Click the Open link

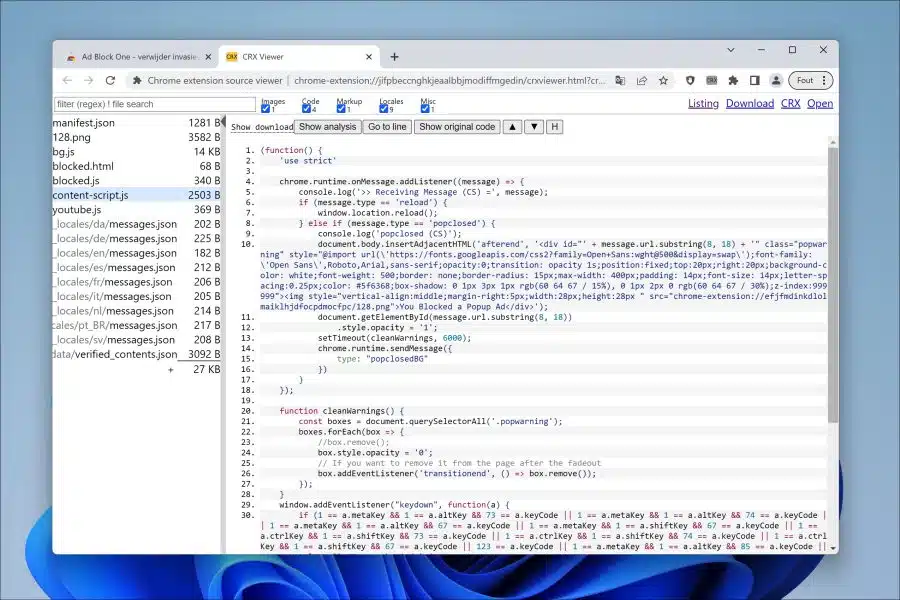click(x=820, y=103)
